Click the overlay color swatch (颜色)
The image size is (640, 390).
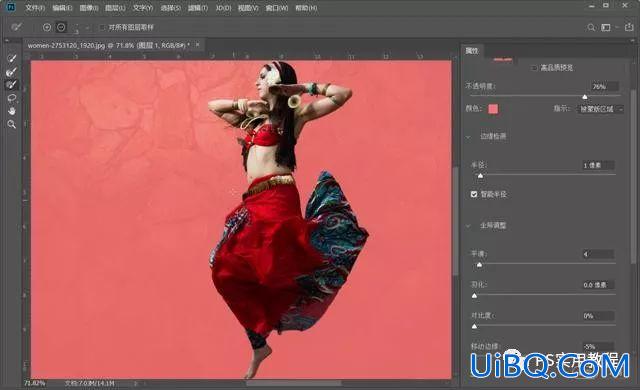pos(493,109)
